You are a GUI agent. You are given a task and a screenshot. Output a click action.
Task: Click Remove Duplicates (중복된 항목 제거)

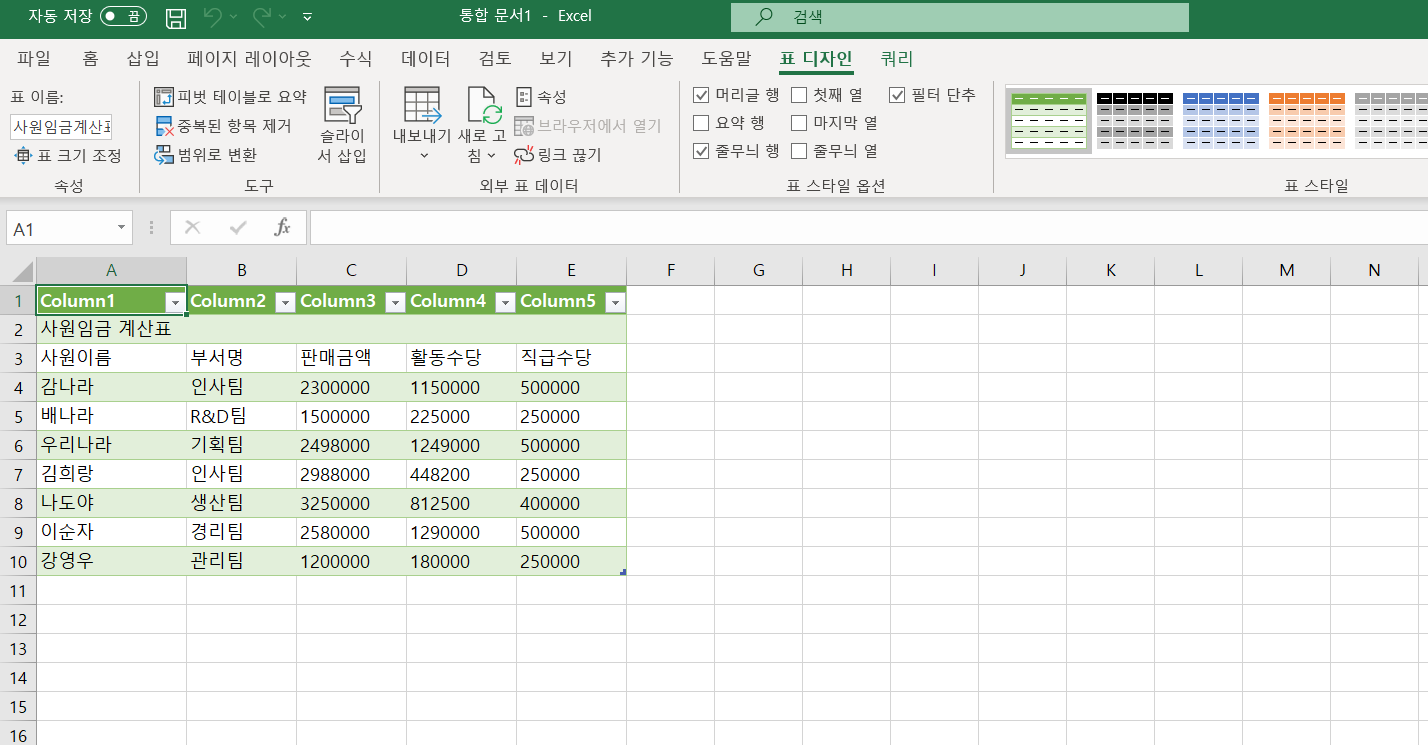pyautogui.click(x=223, y=126)
